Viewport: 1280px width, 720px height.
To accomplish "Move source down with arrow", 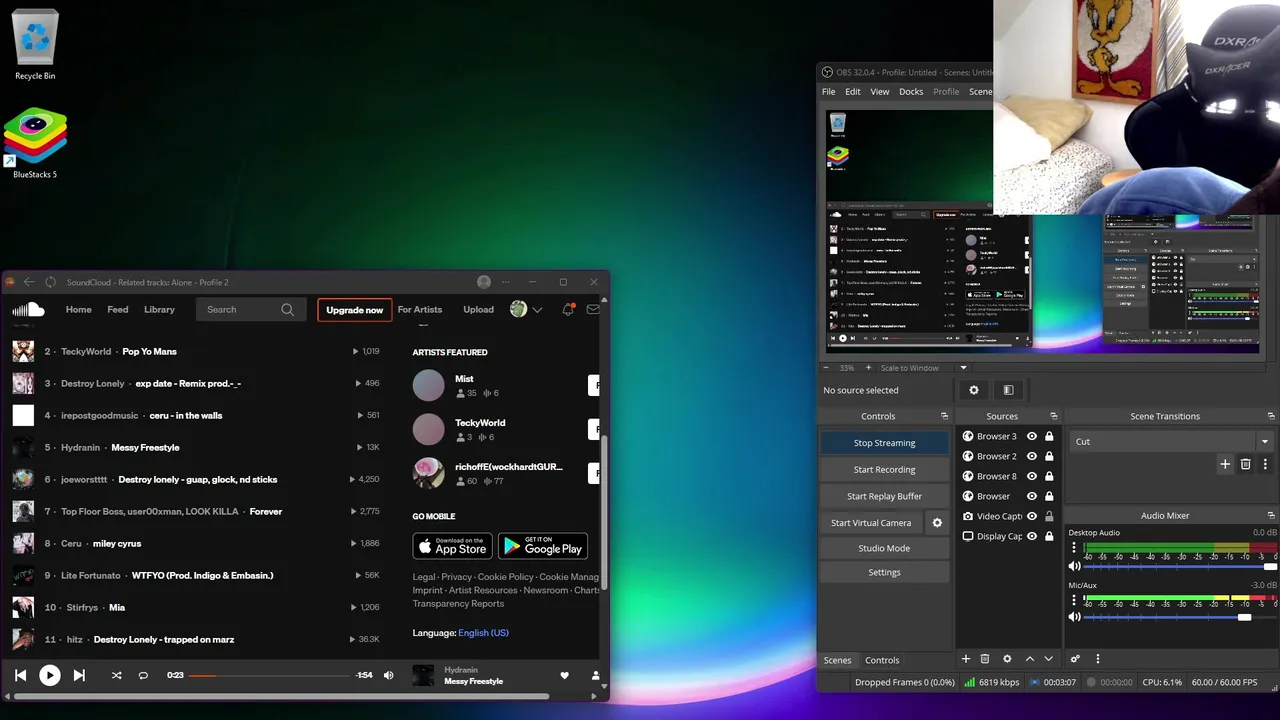I will tap(1049, 659).
